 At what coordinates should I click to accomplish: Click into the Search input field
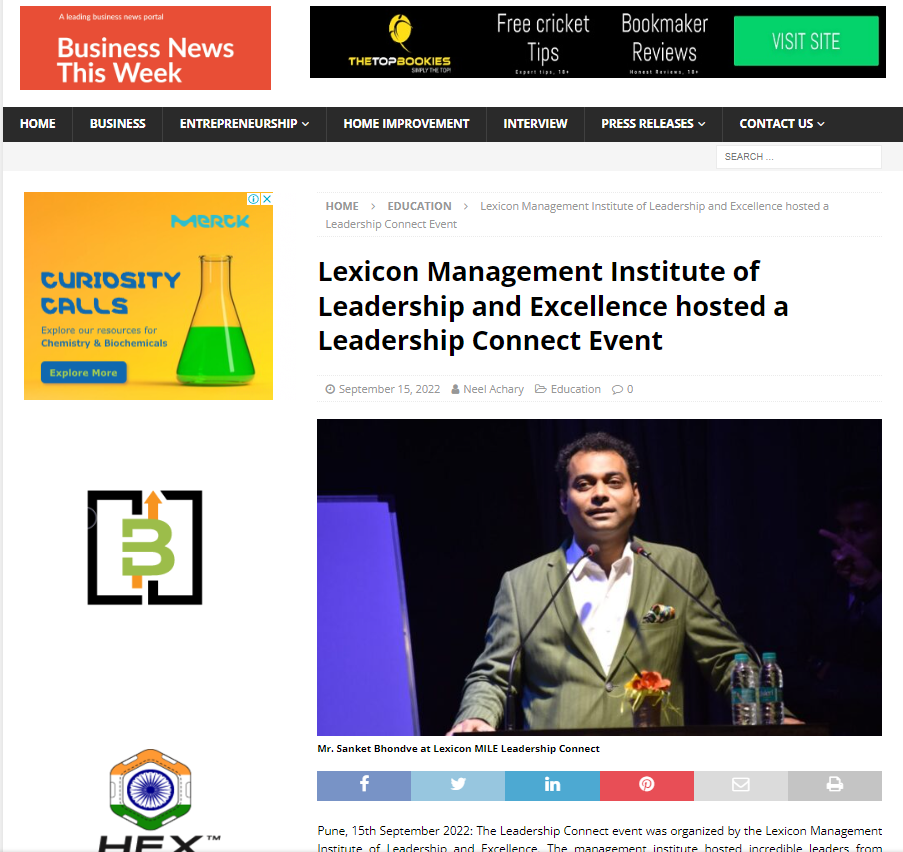coord(799,157)
